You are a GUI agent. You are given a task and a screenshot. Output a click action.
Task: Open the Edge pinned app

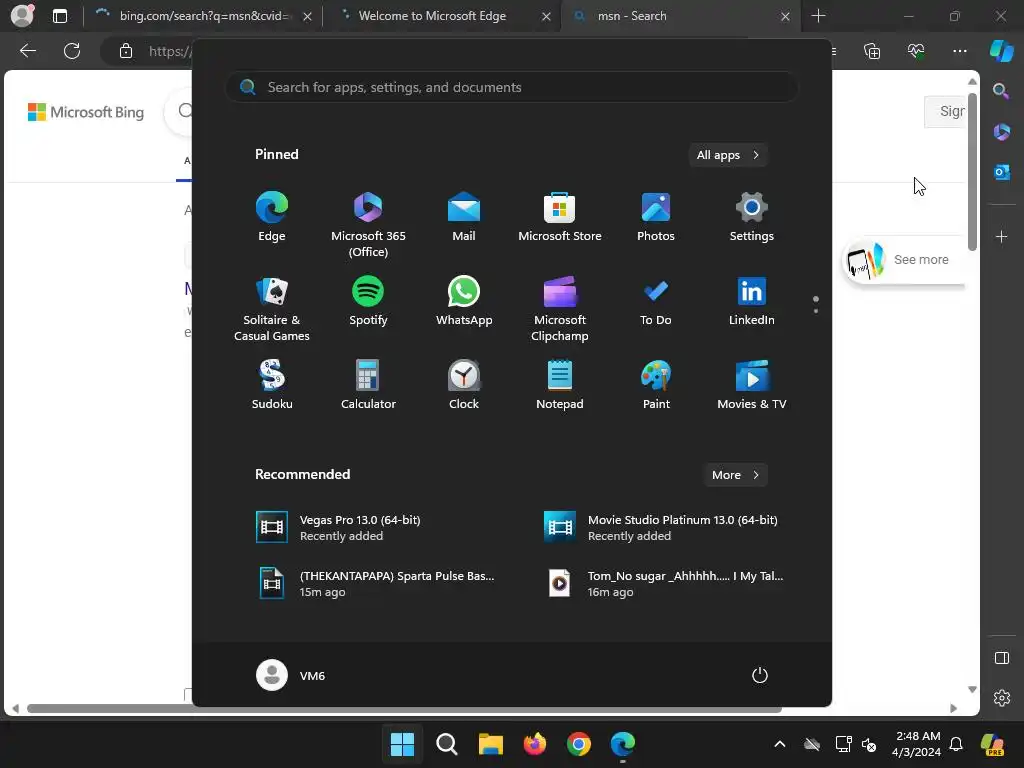272,216
